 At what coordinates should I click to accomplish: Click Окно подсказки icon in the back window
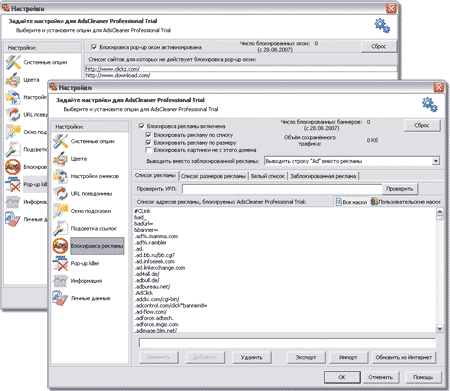13,132
